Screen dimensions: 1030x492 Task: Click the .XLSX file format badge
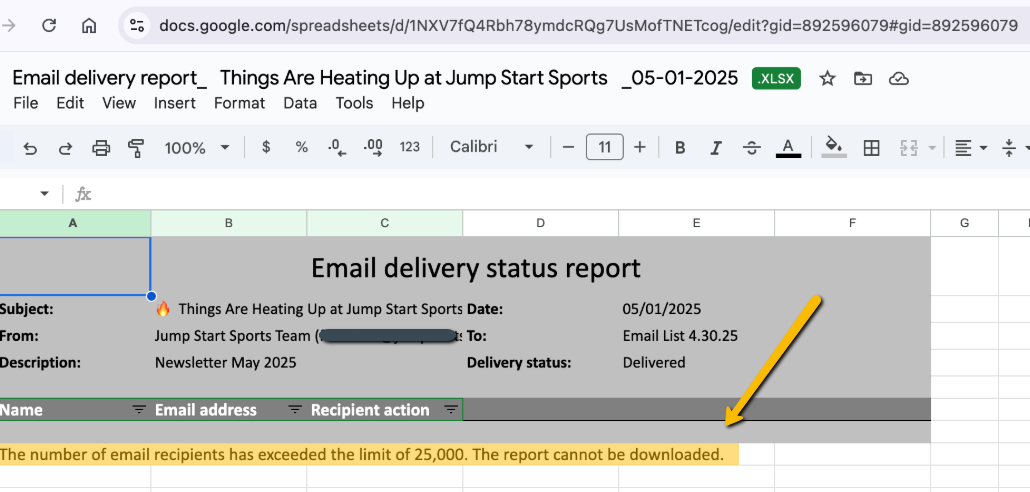click(x=776, y=79)
